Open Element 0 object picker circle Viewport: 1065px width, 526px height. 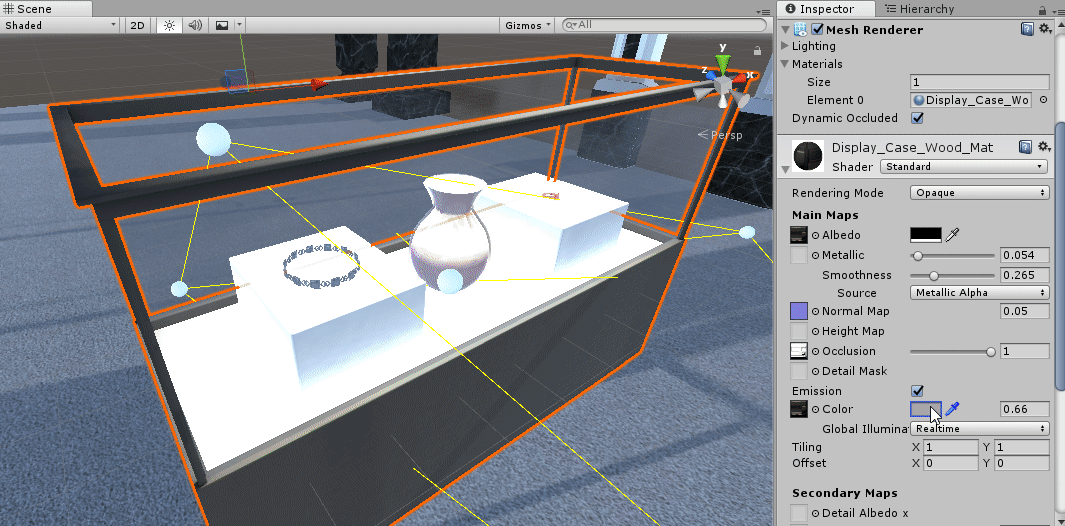[1043, 100]
